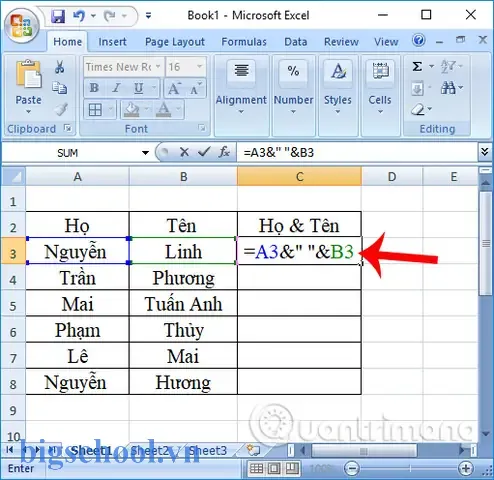Click the Paste clipboard icon

point(28,74)
